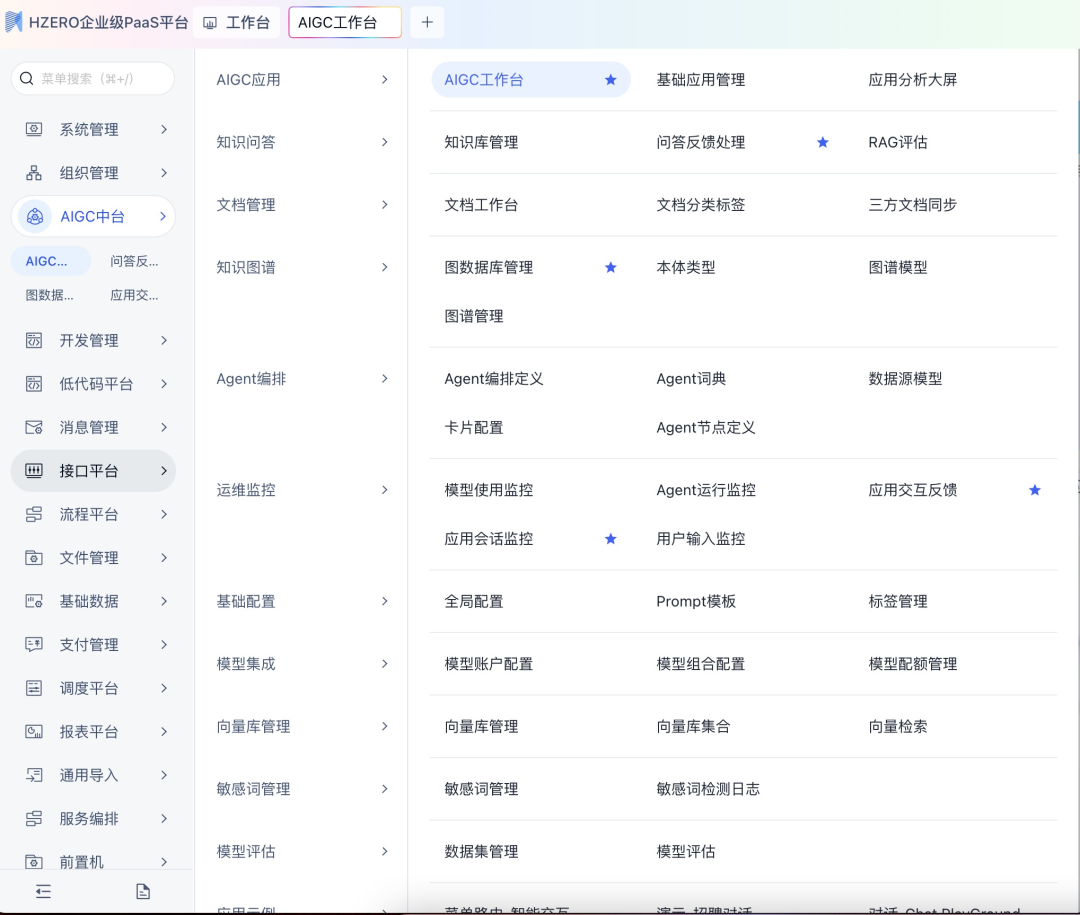The height and width of the screenshot is (915, 1080).
Task: Click the 组织管理 hierarchy icon
Action: [34, 173]
